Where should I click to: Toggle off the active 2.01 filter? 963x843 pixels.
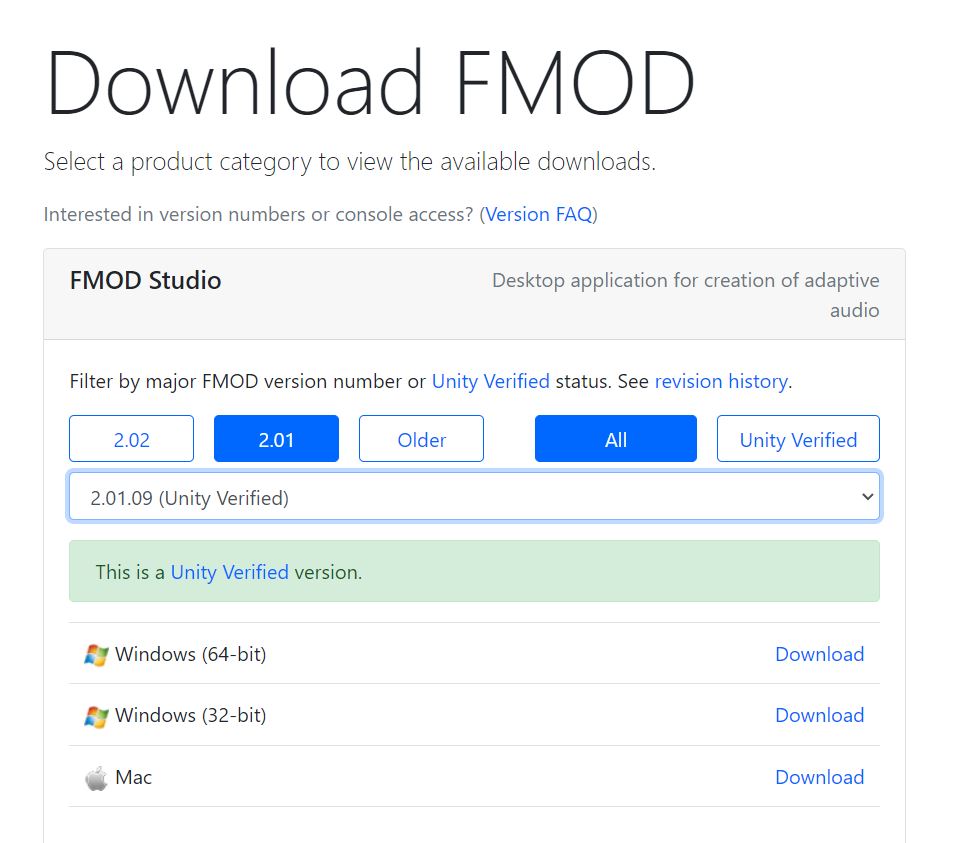point(276,439)
